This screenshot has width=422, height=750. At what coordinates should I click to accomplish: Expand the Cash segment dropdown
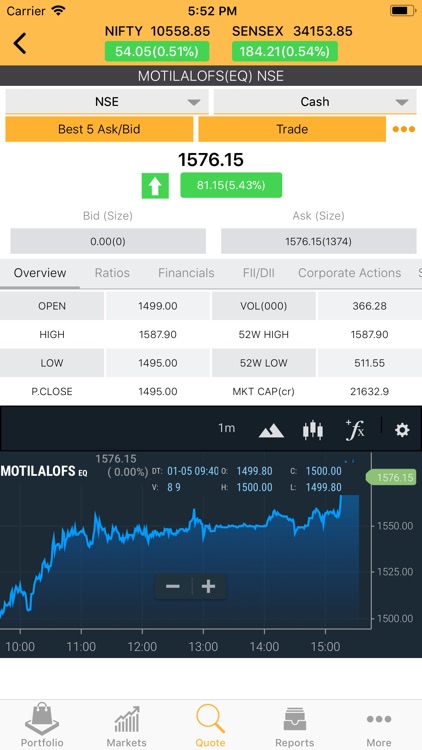(x=315, y=102)
